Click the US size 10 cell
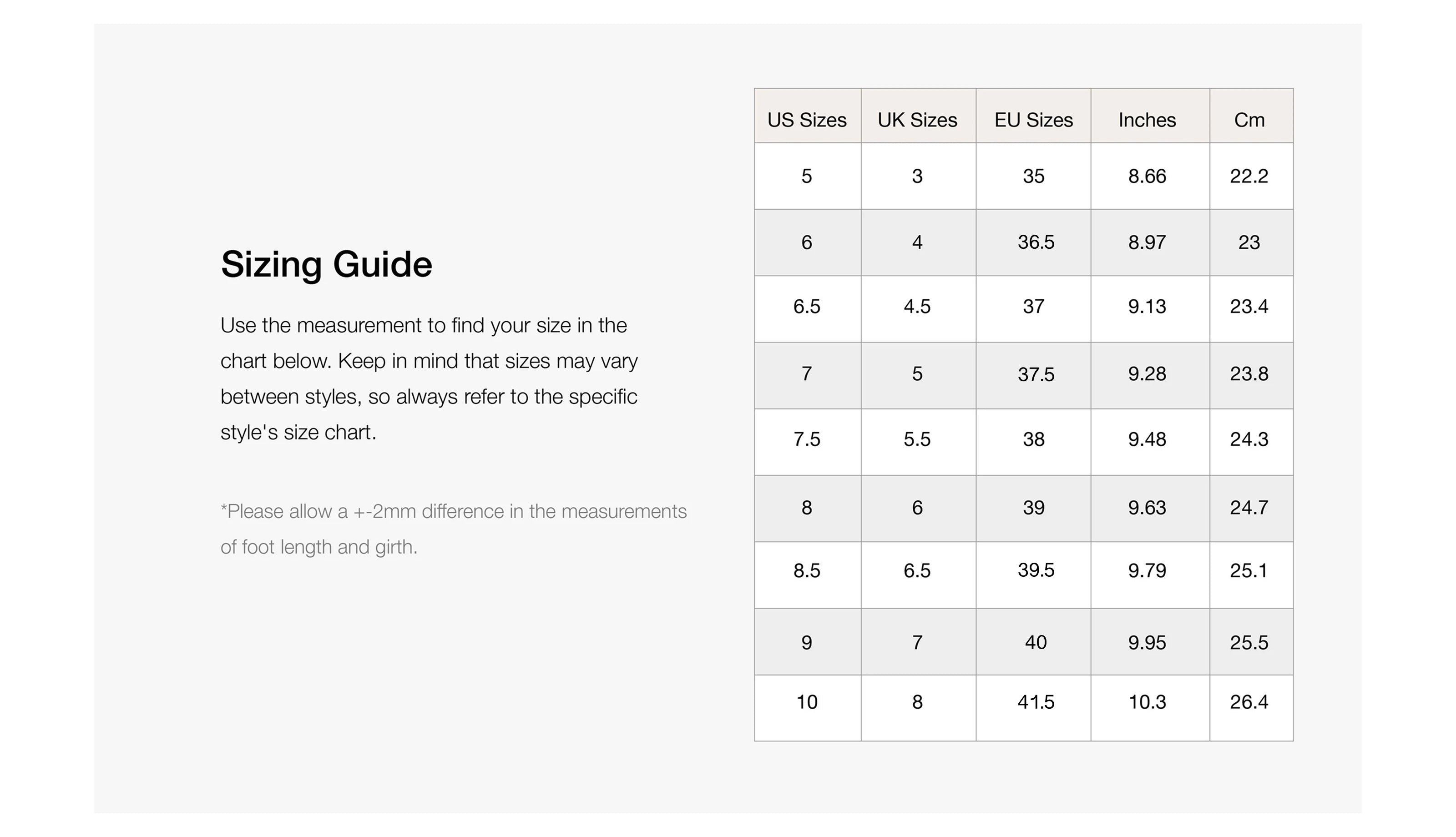 click(806, 702)
